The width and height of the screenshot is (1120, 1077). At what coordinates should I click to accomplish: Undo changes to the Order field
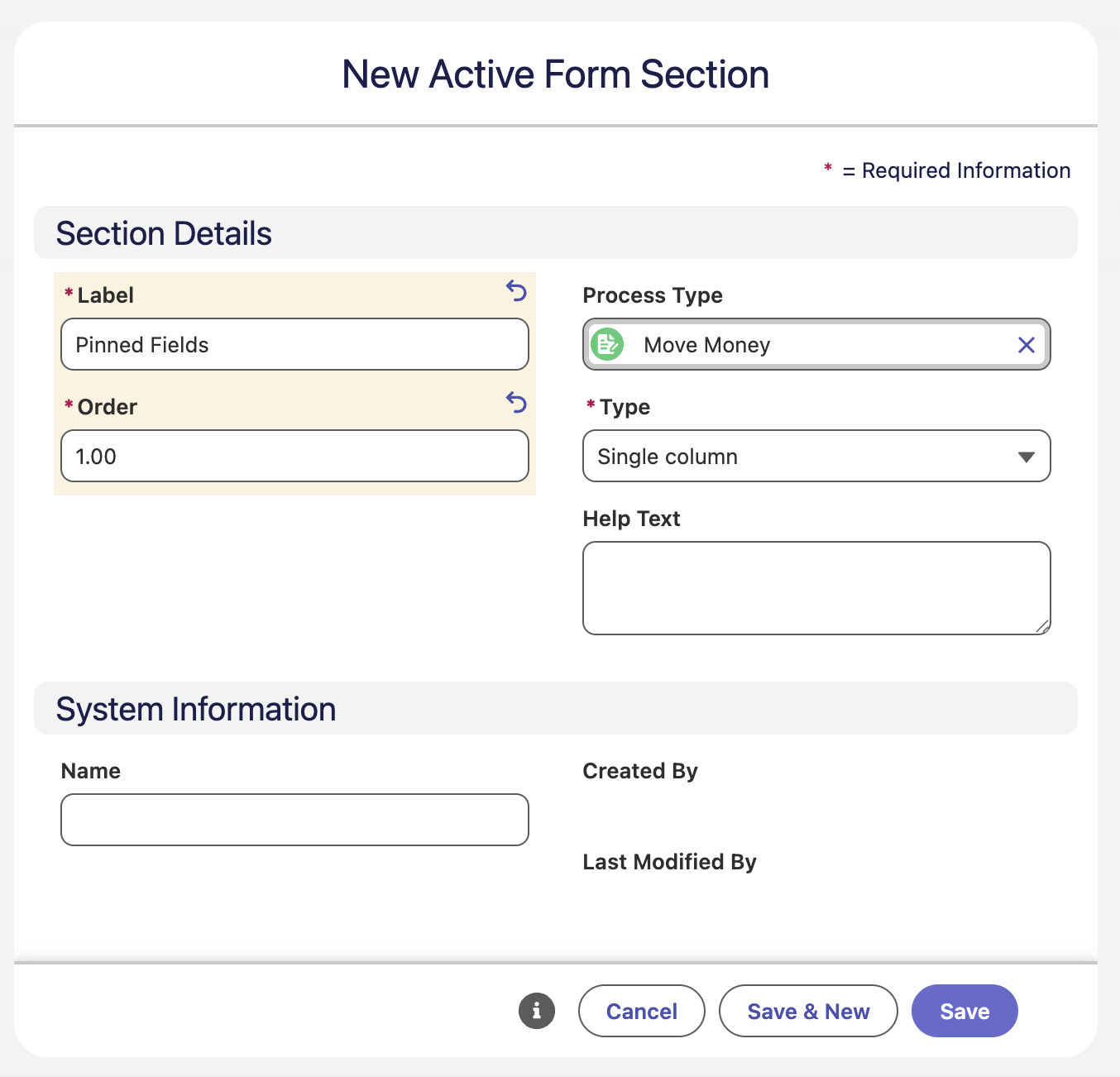(516, 403)
